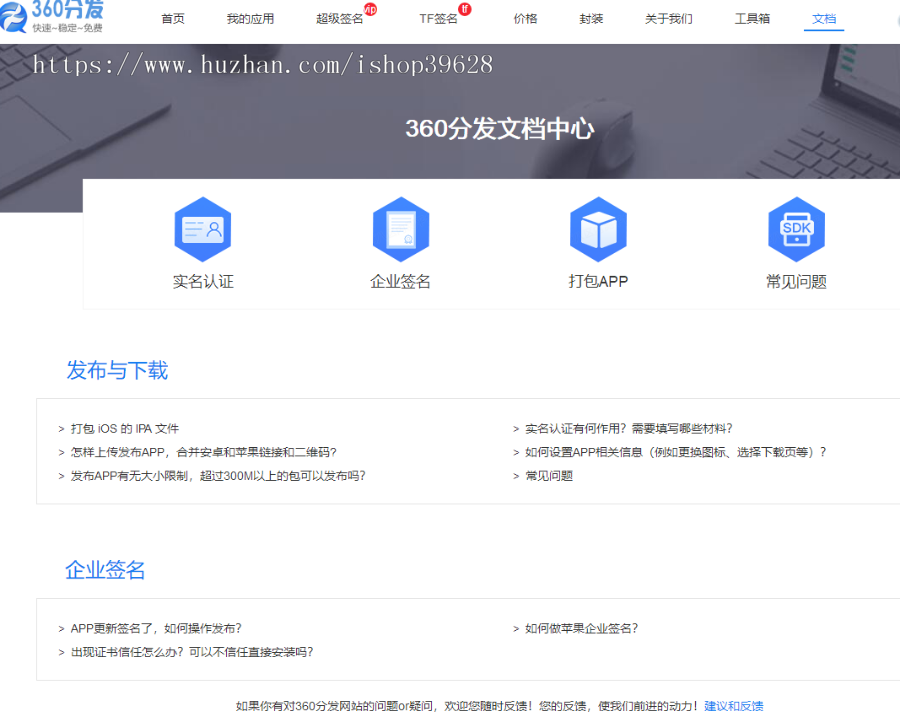This screenshot has height=722, width=900.
Task: Open 出现证书信任怎么办 article
Action: 192,652
